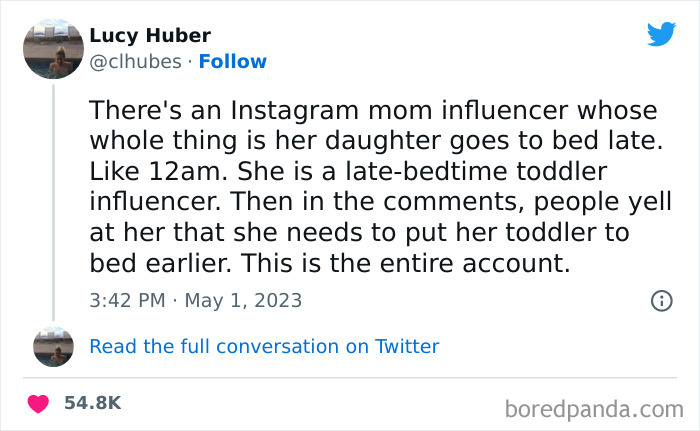
Task: Like the tweet with the heart icon
Action: pyautogui.click(x=39, y=403)
